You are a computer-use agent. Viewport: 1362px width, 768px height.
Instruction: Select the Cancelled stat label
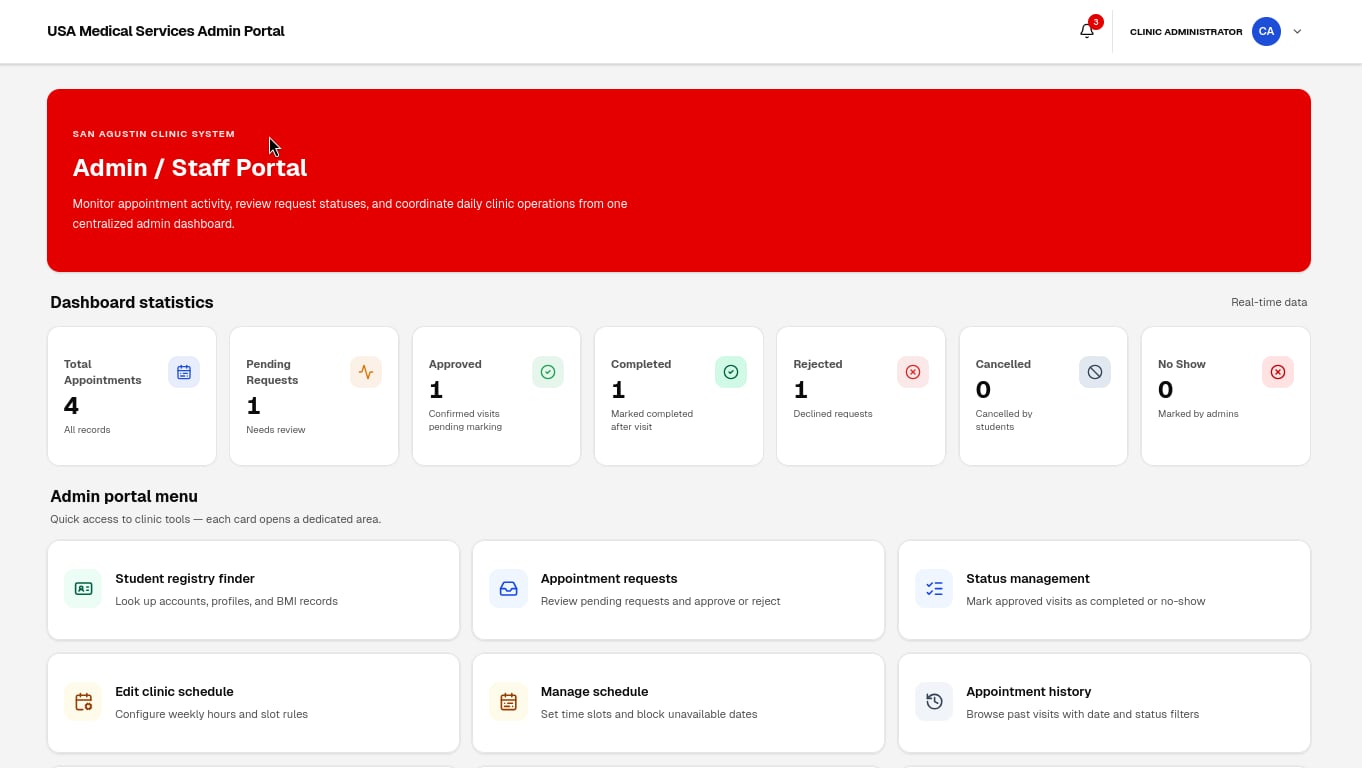[1003, 364]
